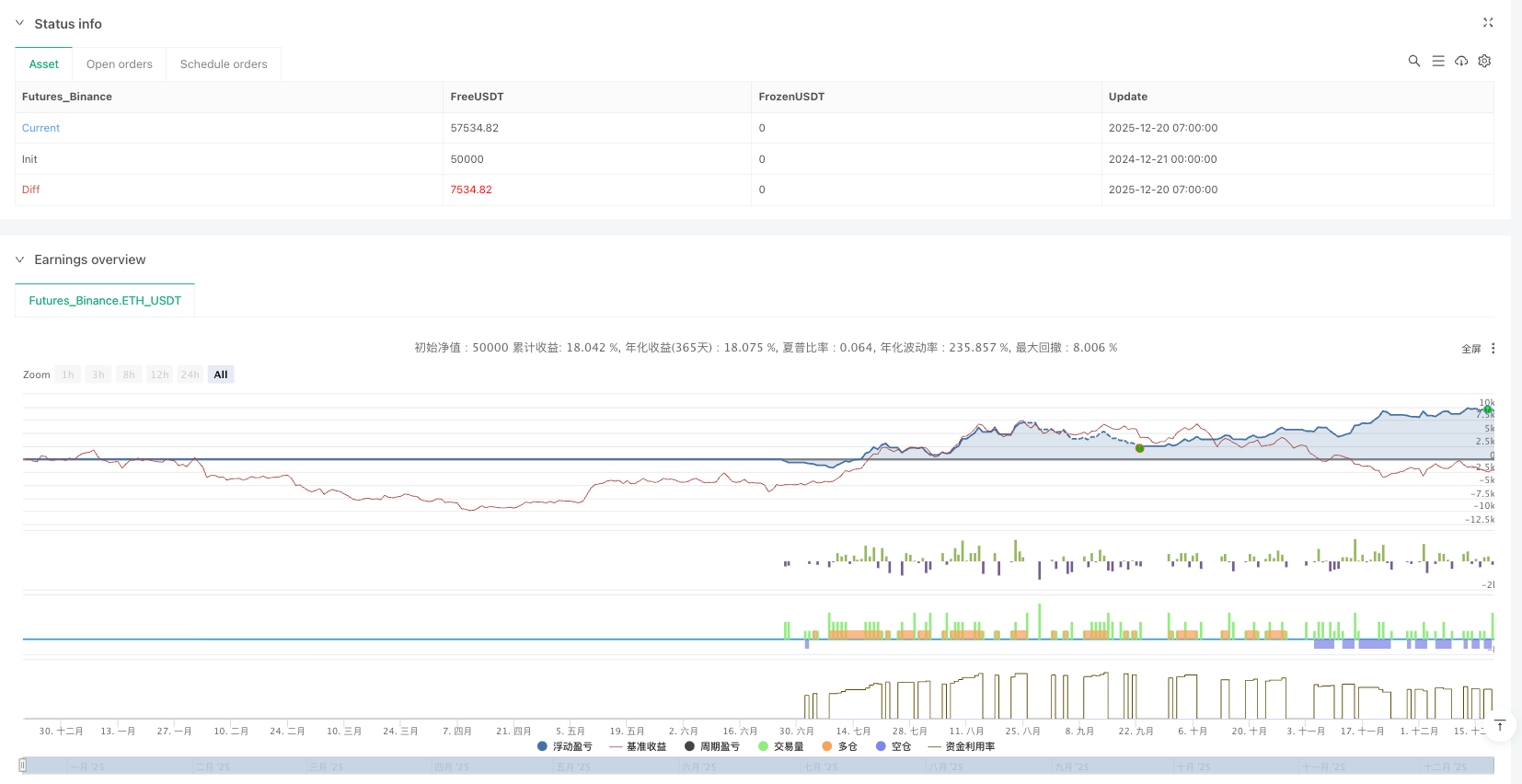Select the All zoom range button
1522x784 pixels.
tap(221, 375)
